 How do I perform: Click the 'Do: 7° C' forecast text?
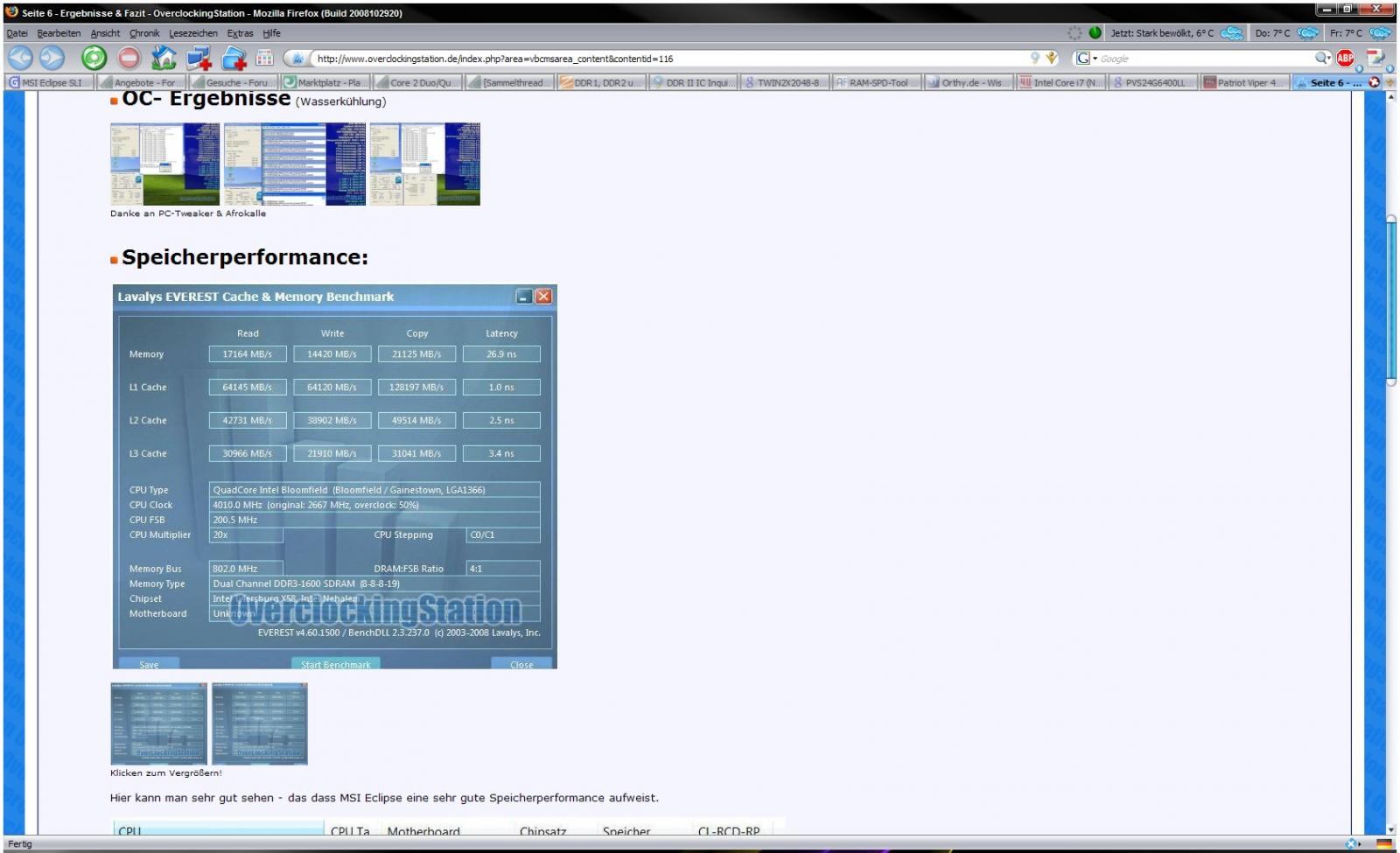pos(1272,33)
